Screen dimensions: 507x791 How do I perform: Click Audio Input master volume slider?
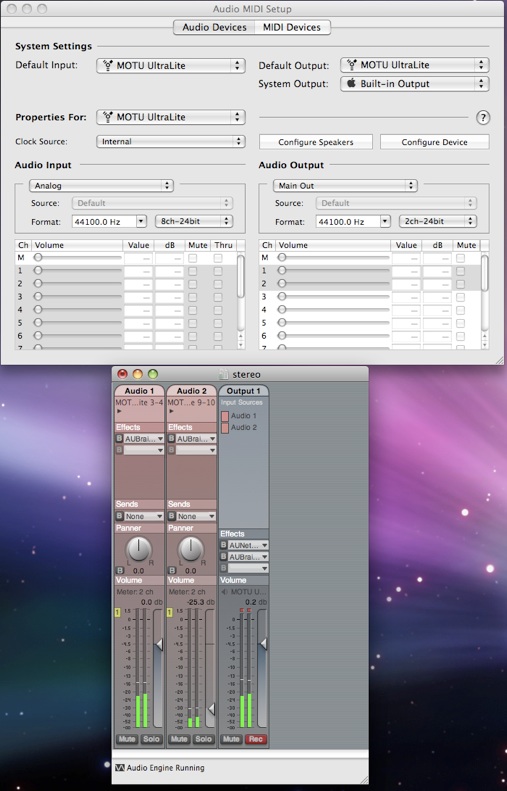[x=78, y=258]
